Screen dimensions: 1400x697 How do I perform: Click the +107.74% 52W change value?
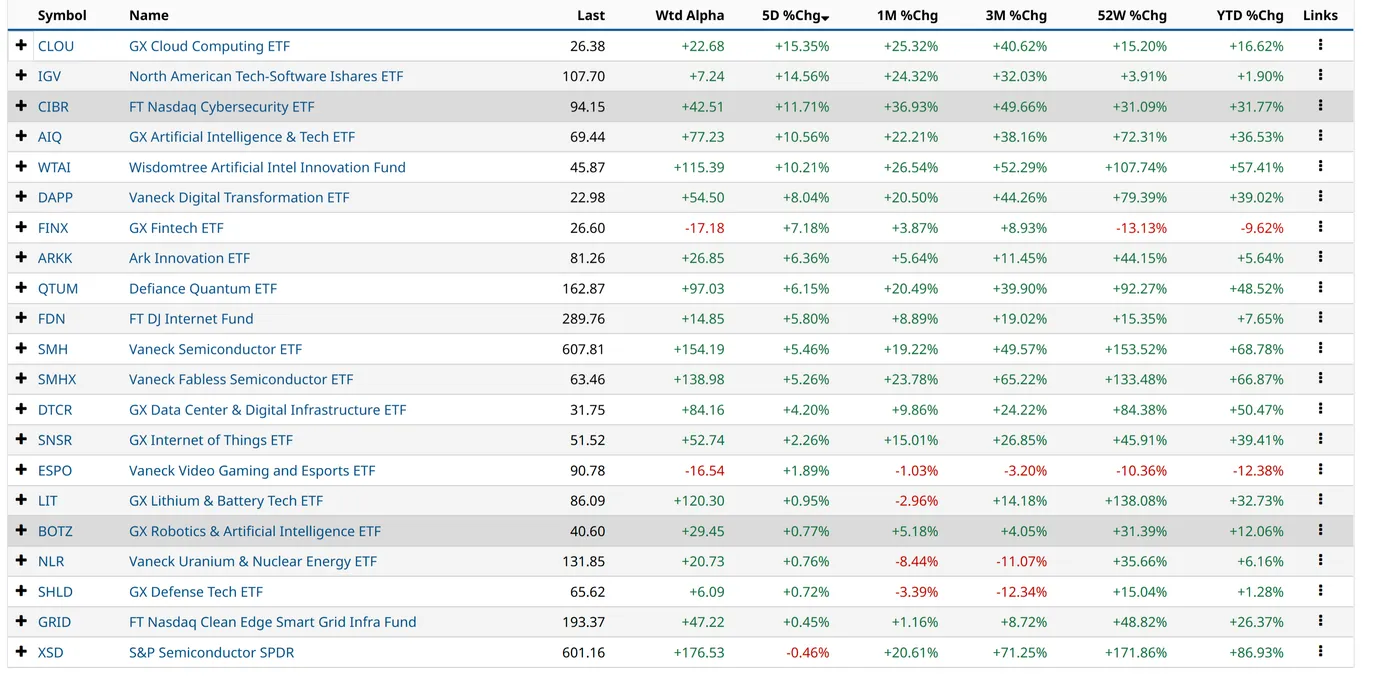1136,167
